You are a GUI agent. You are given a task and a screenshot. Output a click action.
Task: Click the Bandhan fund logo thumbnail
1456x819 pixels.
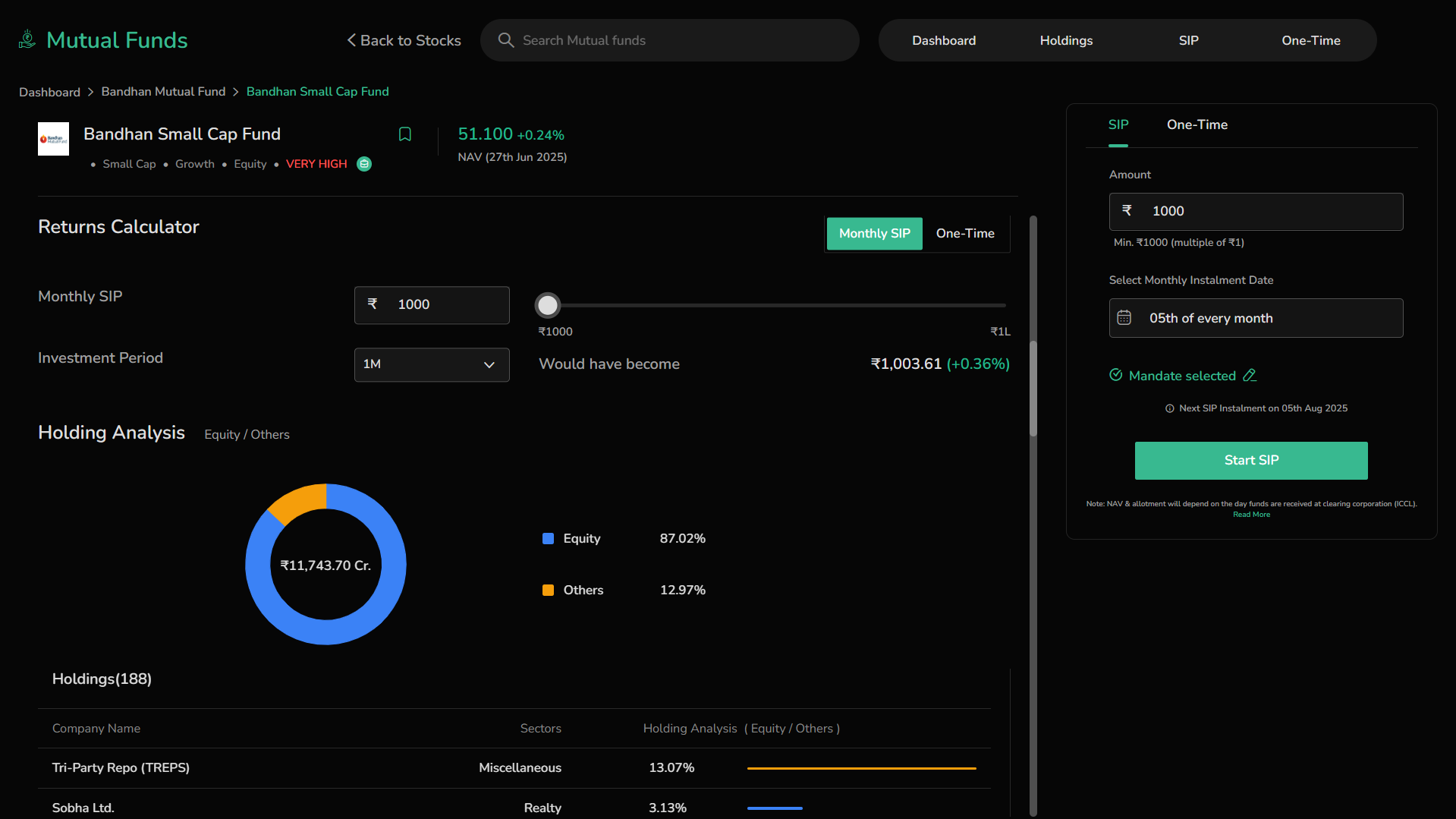53,139
